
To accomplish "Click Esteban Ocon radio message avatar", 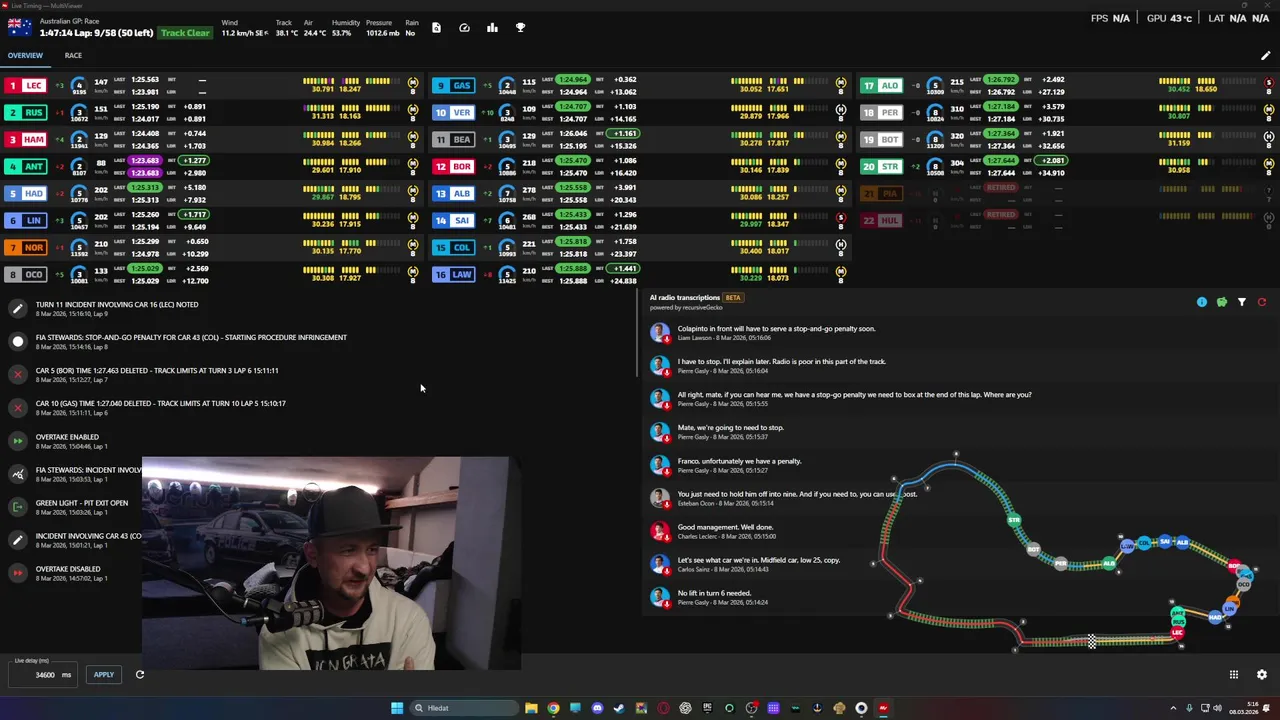I will click(x=660, y=498).
